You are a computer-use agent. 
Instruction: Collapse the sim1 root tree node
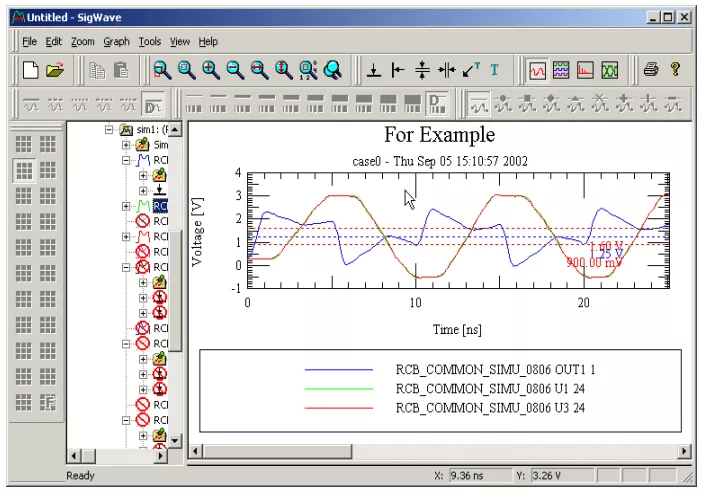click(x=109, y=130)
